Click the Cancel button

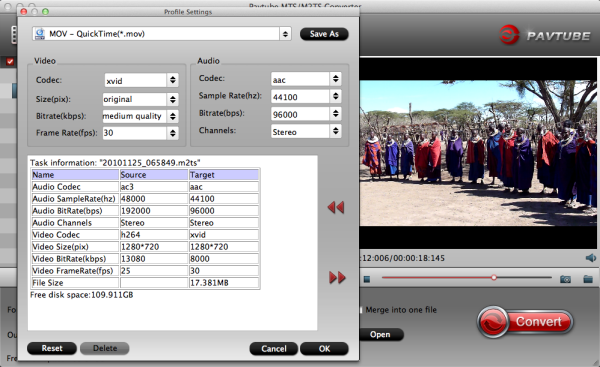point(274,349)
